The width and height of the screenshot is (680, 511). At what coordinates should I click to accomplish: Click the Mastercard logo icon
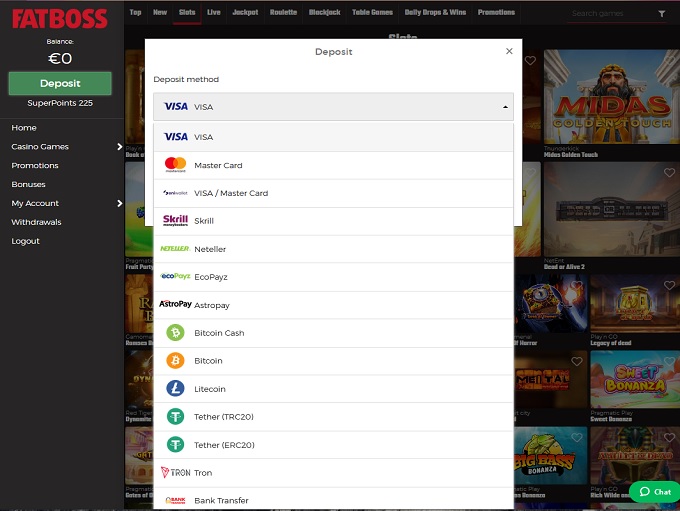(176, 165)
